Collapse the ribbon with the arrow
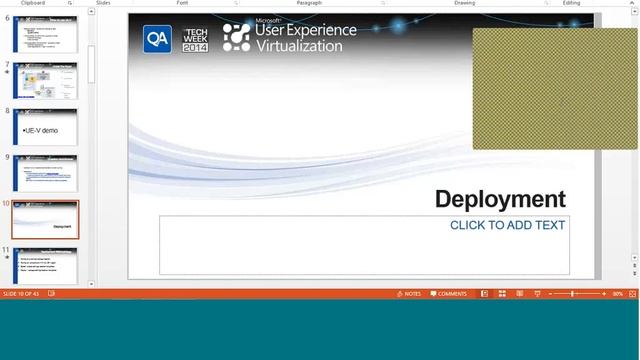This screenshot has width=640, height=360. point(632,3)
